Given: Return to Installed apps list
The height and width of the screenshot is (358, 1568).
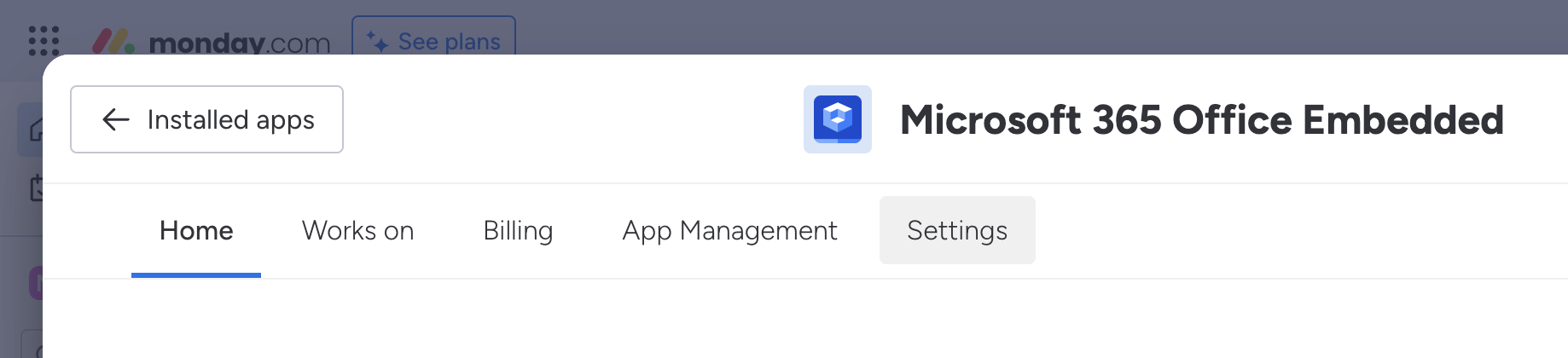Looking at the screenshot, I should pos(230,120).
